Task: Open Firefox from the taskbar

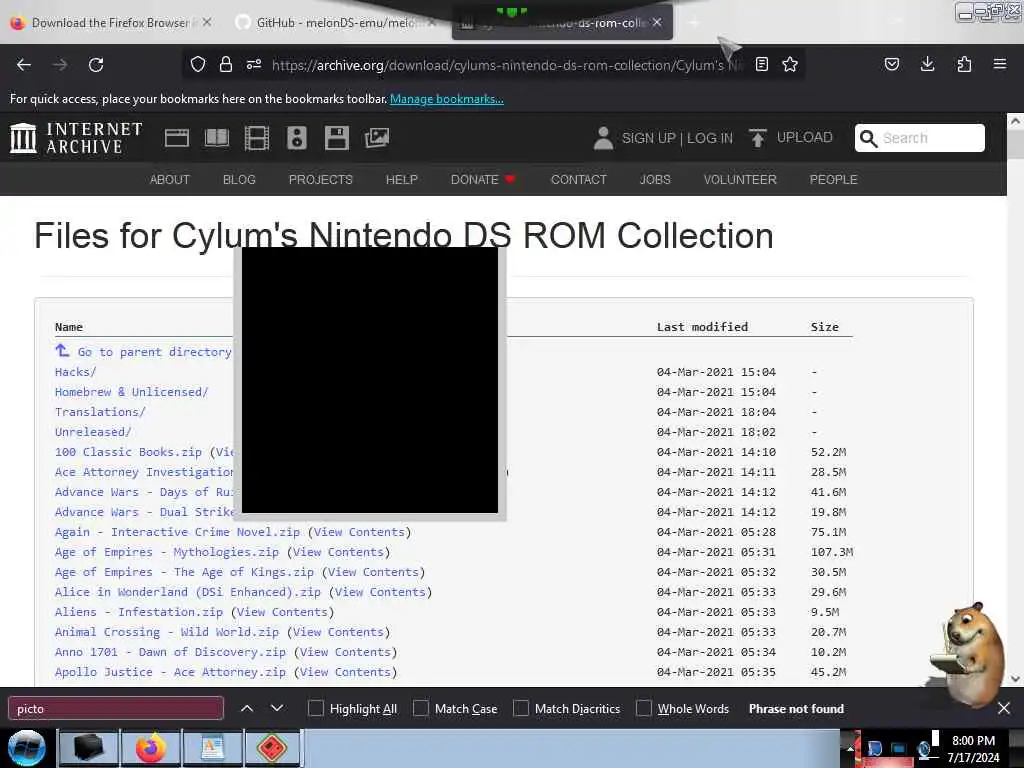Action: 150,748
